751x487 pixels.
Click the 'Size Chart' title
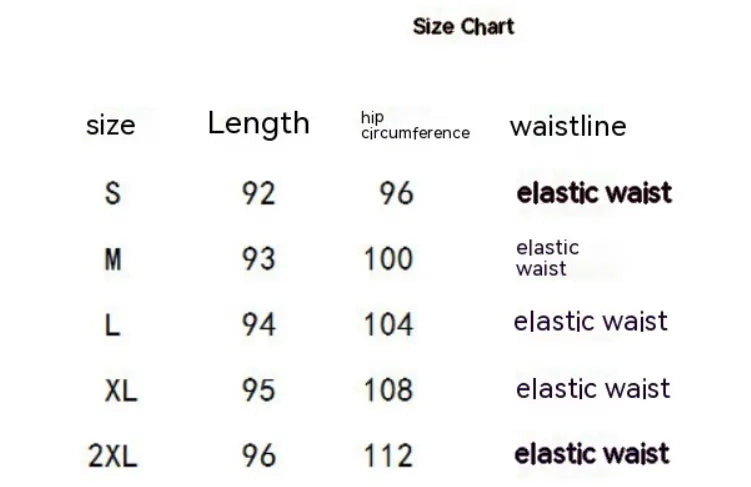click(463, 27)
